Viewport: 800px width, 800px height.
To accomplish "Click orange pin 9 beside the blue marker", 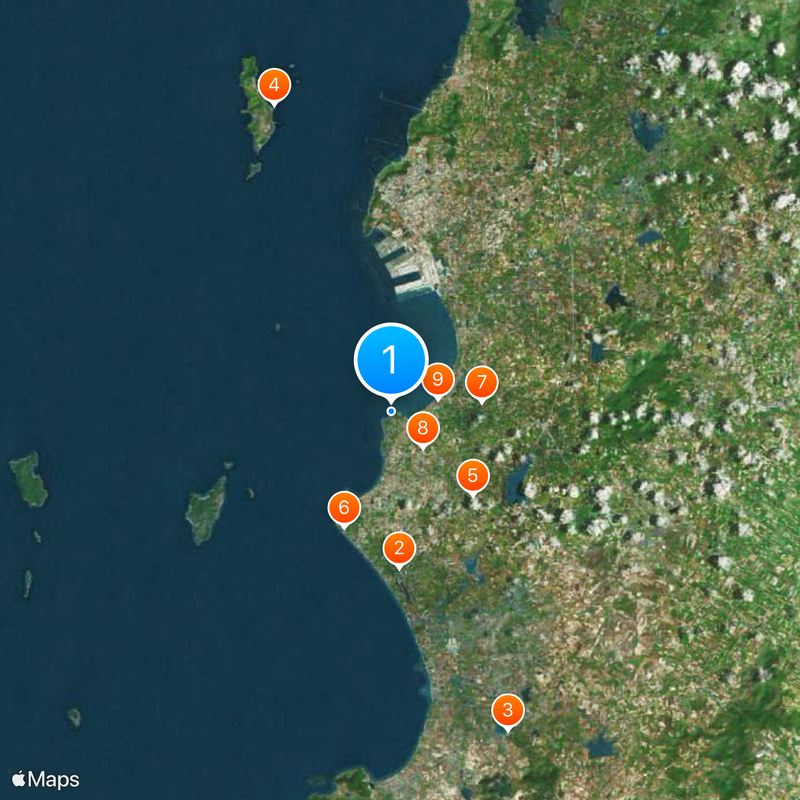I will pos(438,380).
